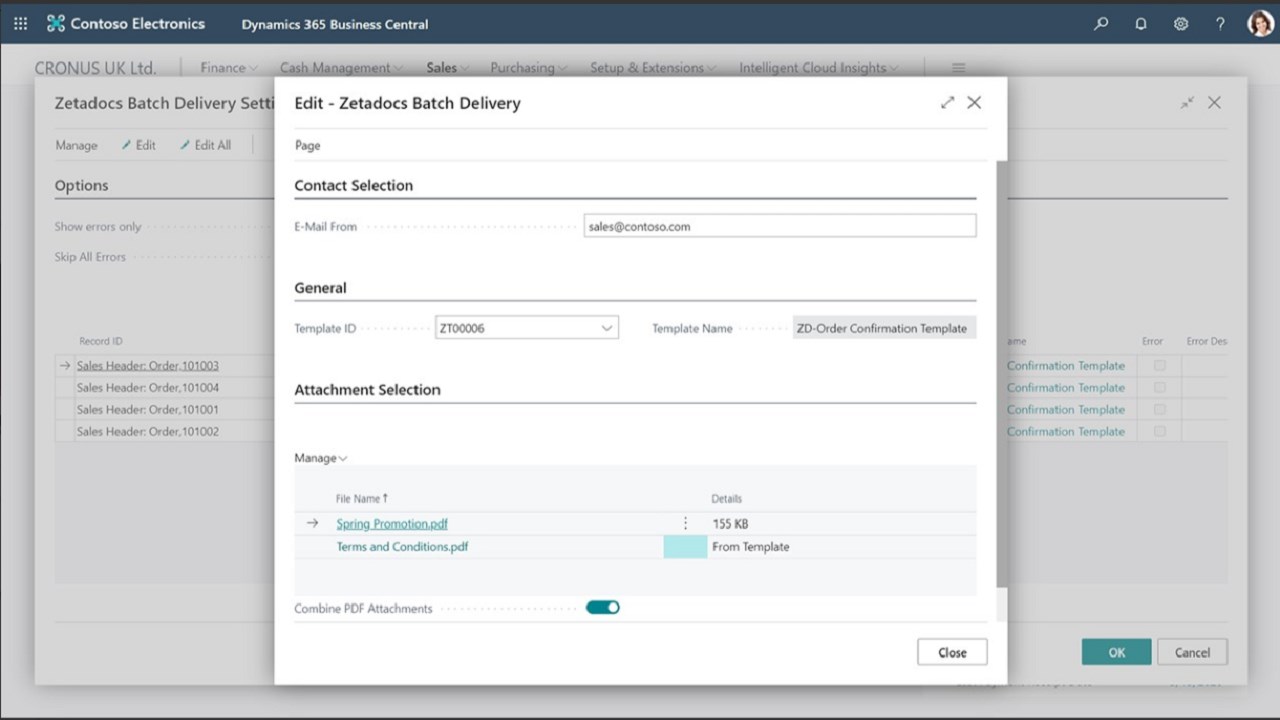The height and width of the screenshot is (720, 1280).
Task: Expand the Manage attachments menu
Action: click(320, 458)
